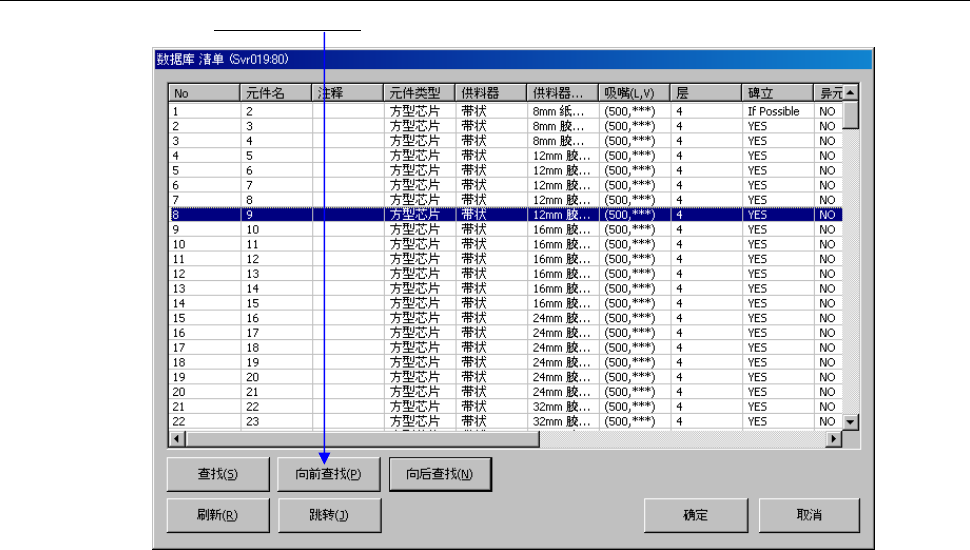Viewport: 970px width, 550px height.
Task: Click the 注释 column header
Action: (347, 93)
